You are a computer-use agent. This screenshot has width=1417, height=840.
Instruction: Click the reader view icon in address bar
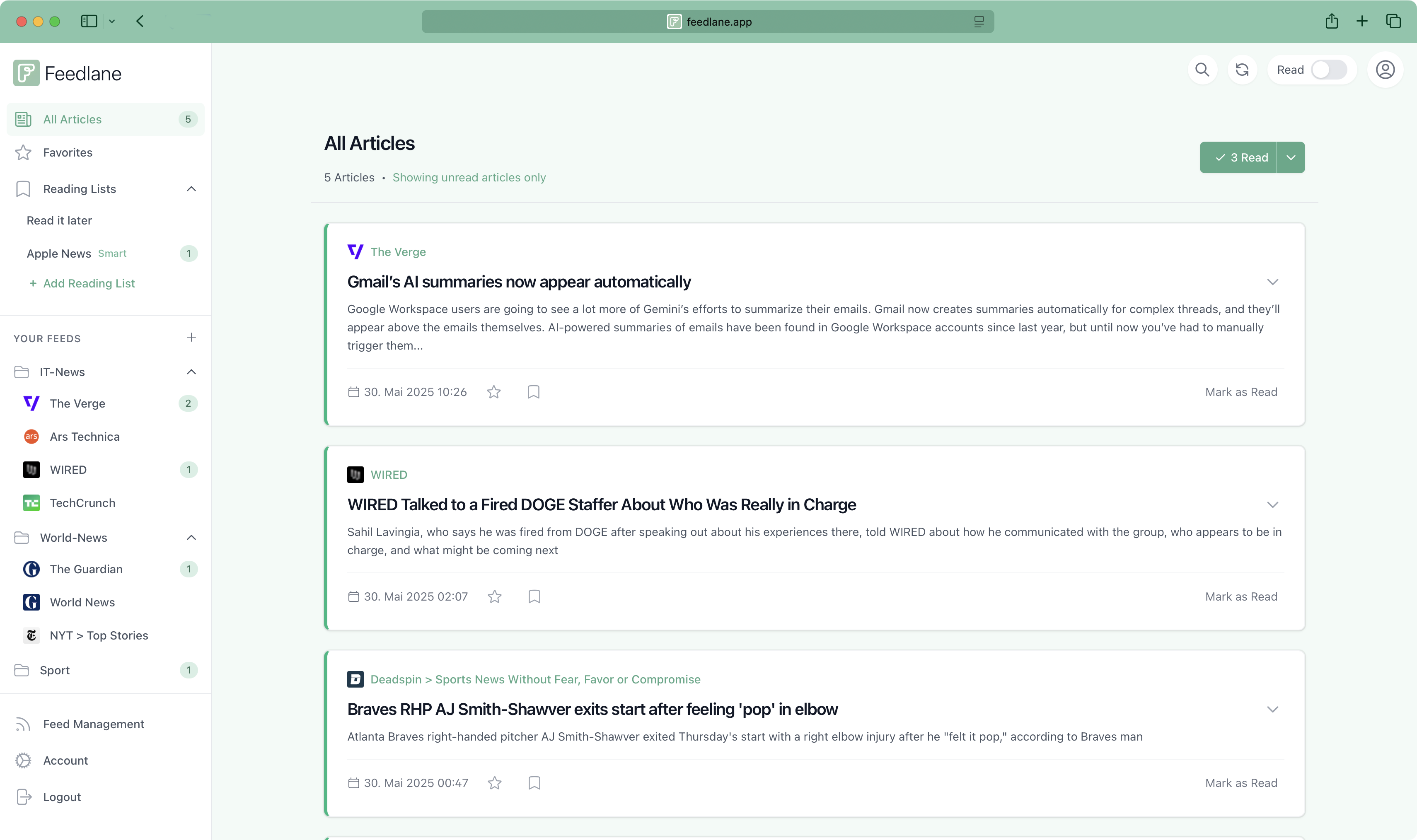(979, 22)
